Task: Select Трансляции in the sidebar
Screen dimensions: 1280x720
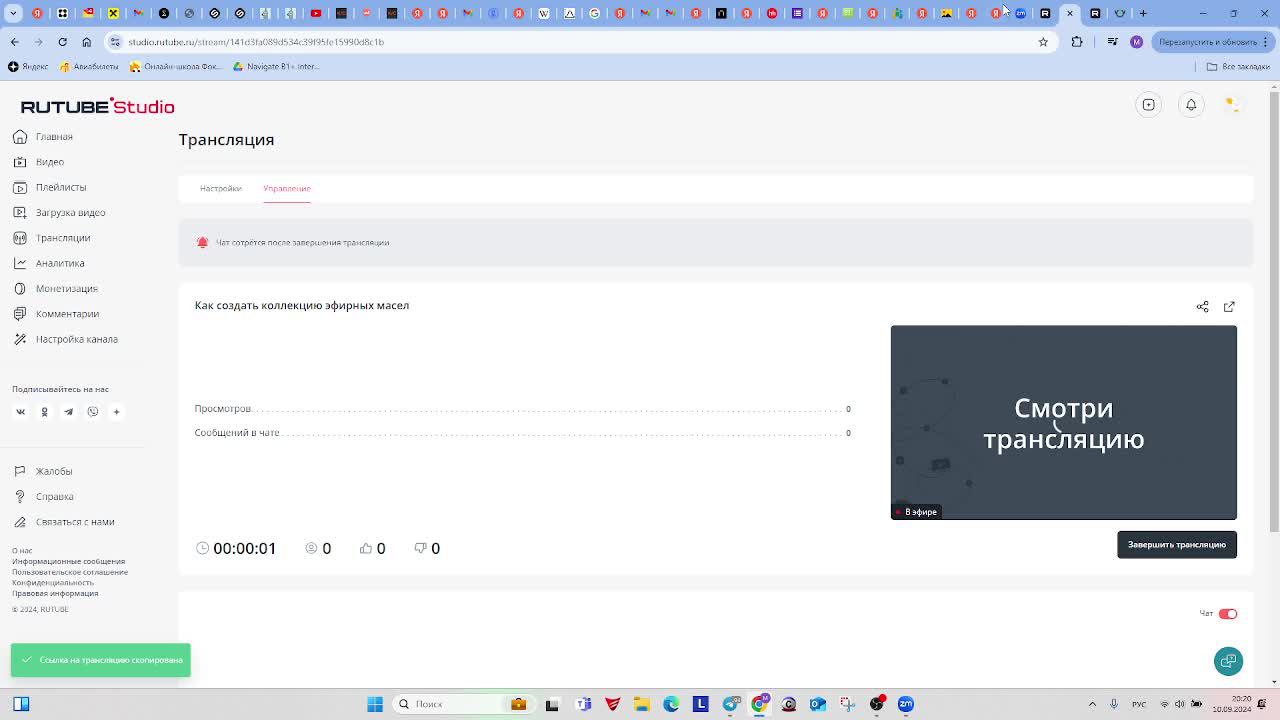Action: pos(52,238)
